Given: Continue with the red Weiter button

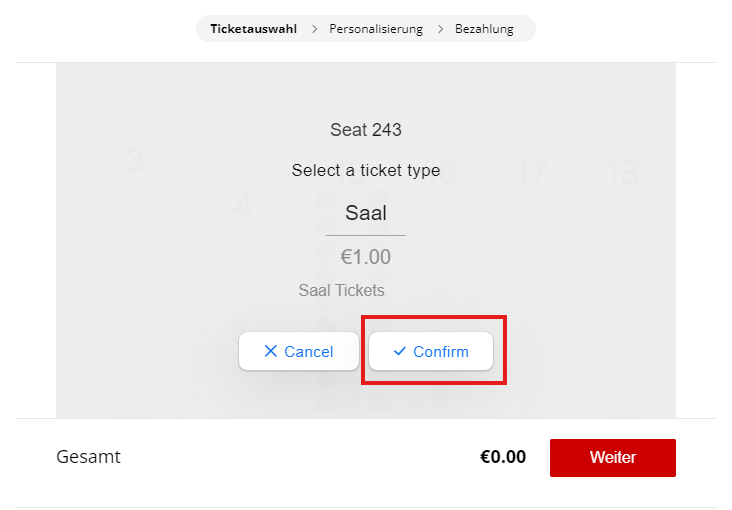Looking at the screenshot, I should (x=613, y=458).
